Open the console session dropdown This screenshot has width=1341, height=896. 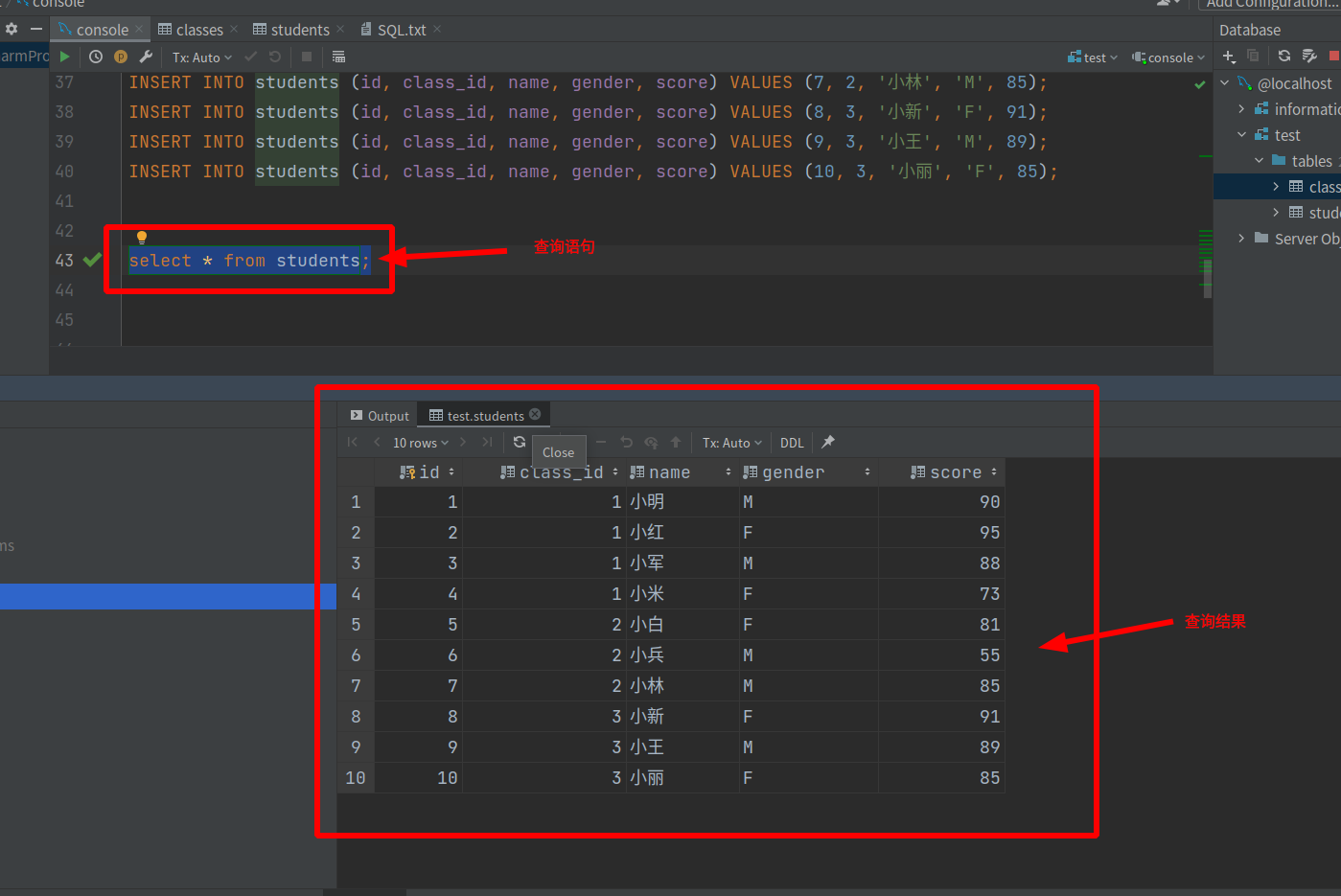[1168, 57]
